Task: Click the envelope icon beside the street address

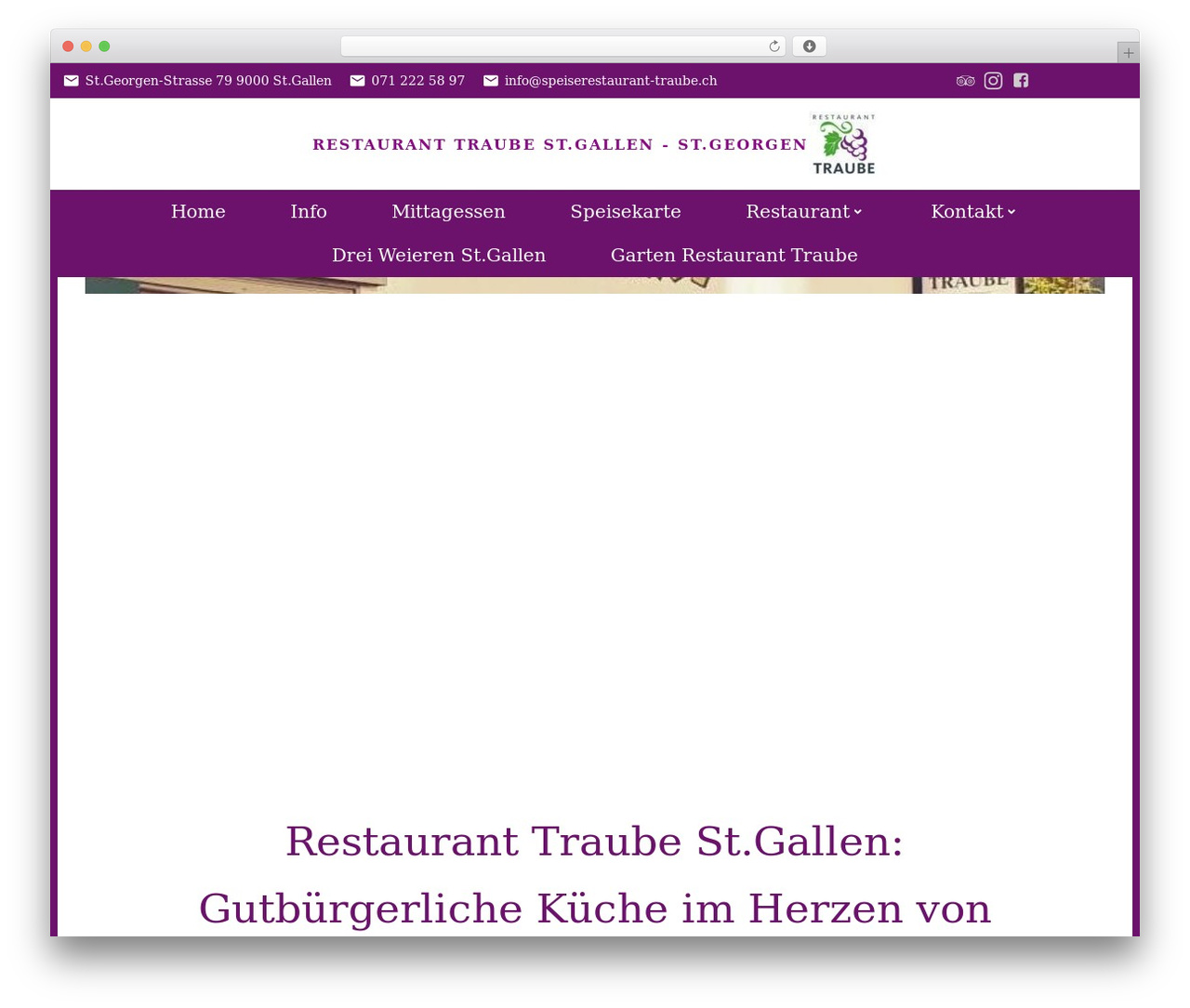Action: click(x=71, y=81)
